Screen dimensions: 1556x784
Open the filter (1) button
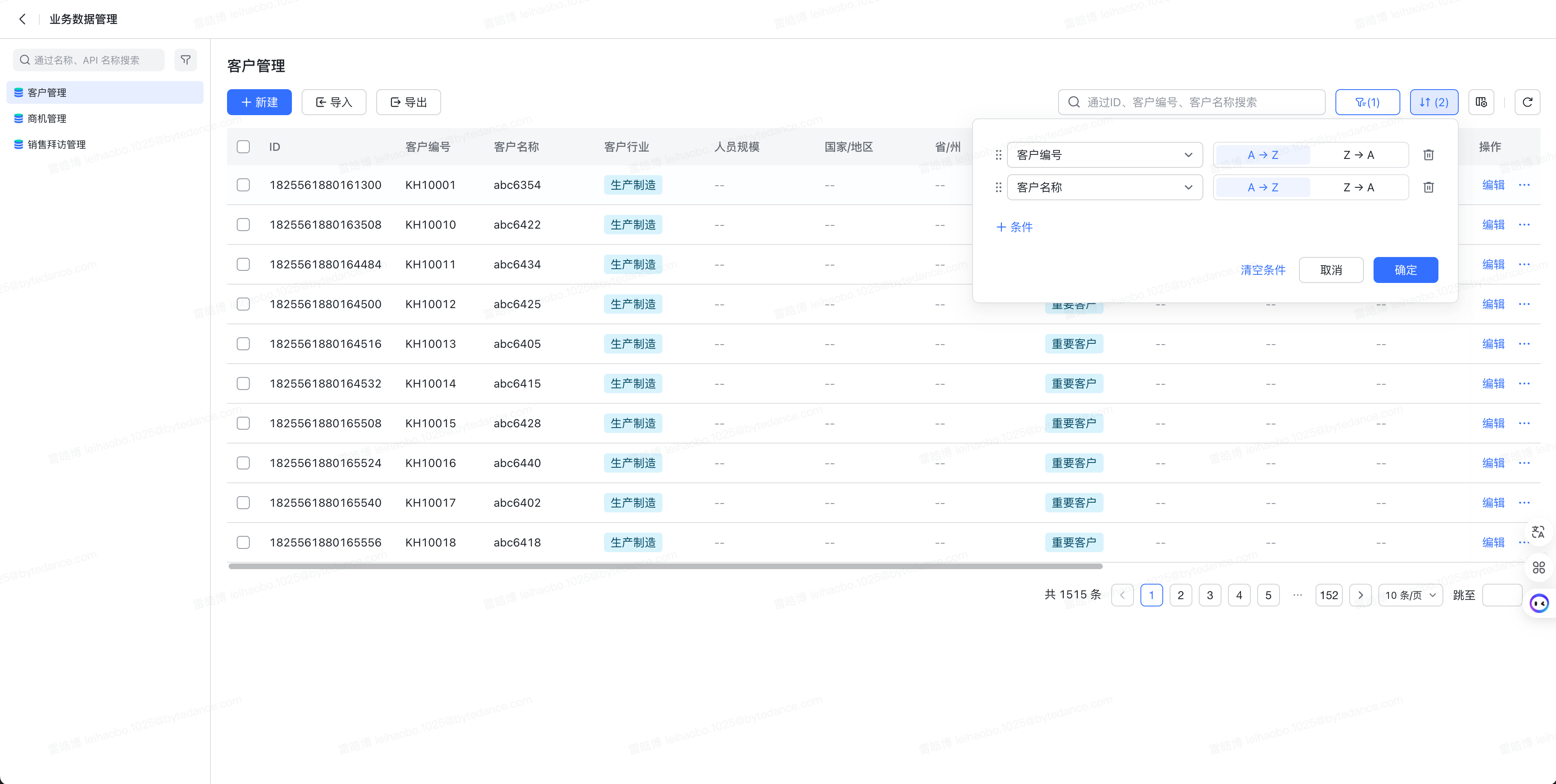pyautogui.click(x=1367, y=102)
